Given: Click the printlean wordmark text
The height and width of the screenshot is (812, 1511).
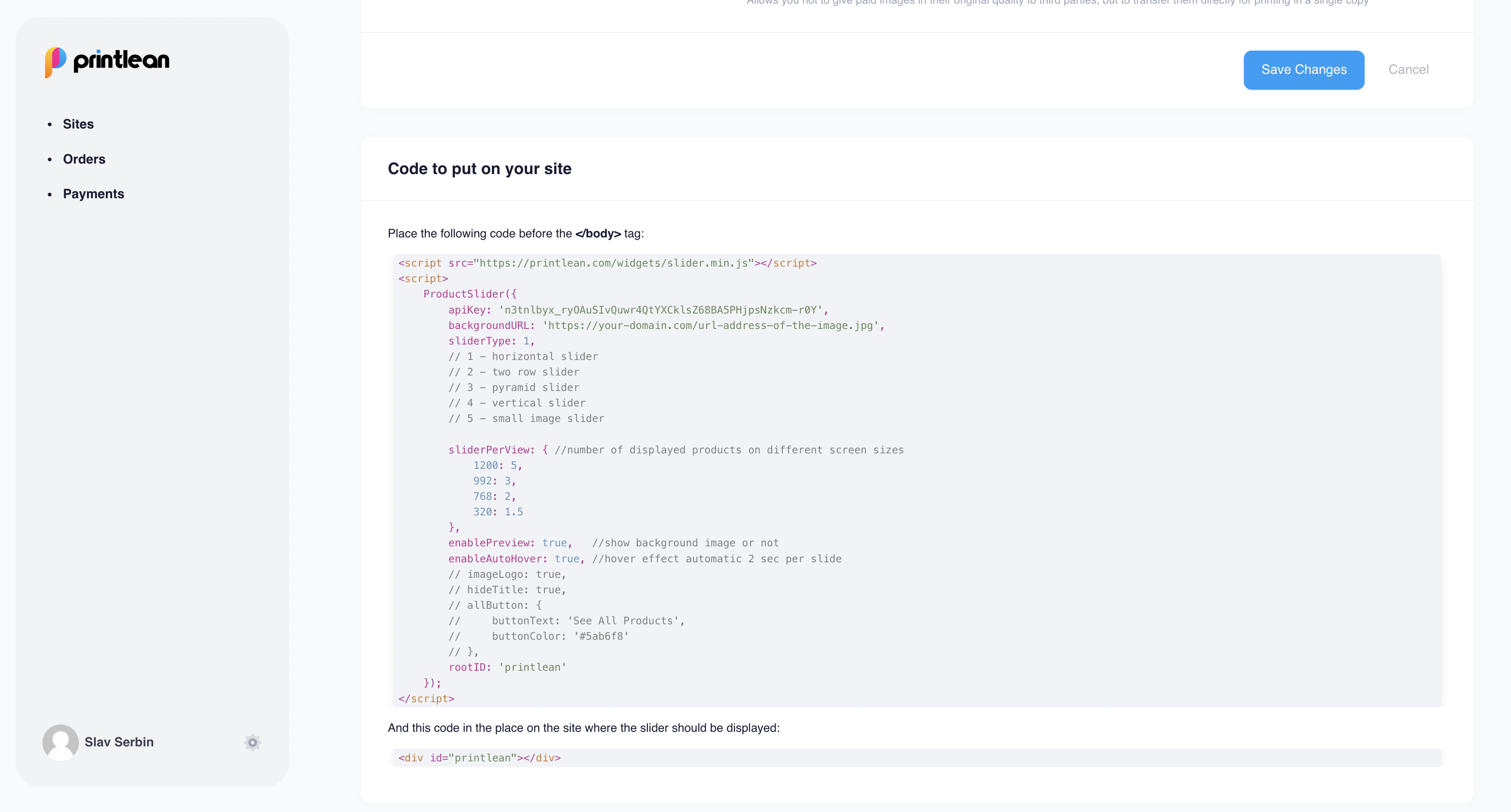Looking at the screenshot, I should click(121, 61).
